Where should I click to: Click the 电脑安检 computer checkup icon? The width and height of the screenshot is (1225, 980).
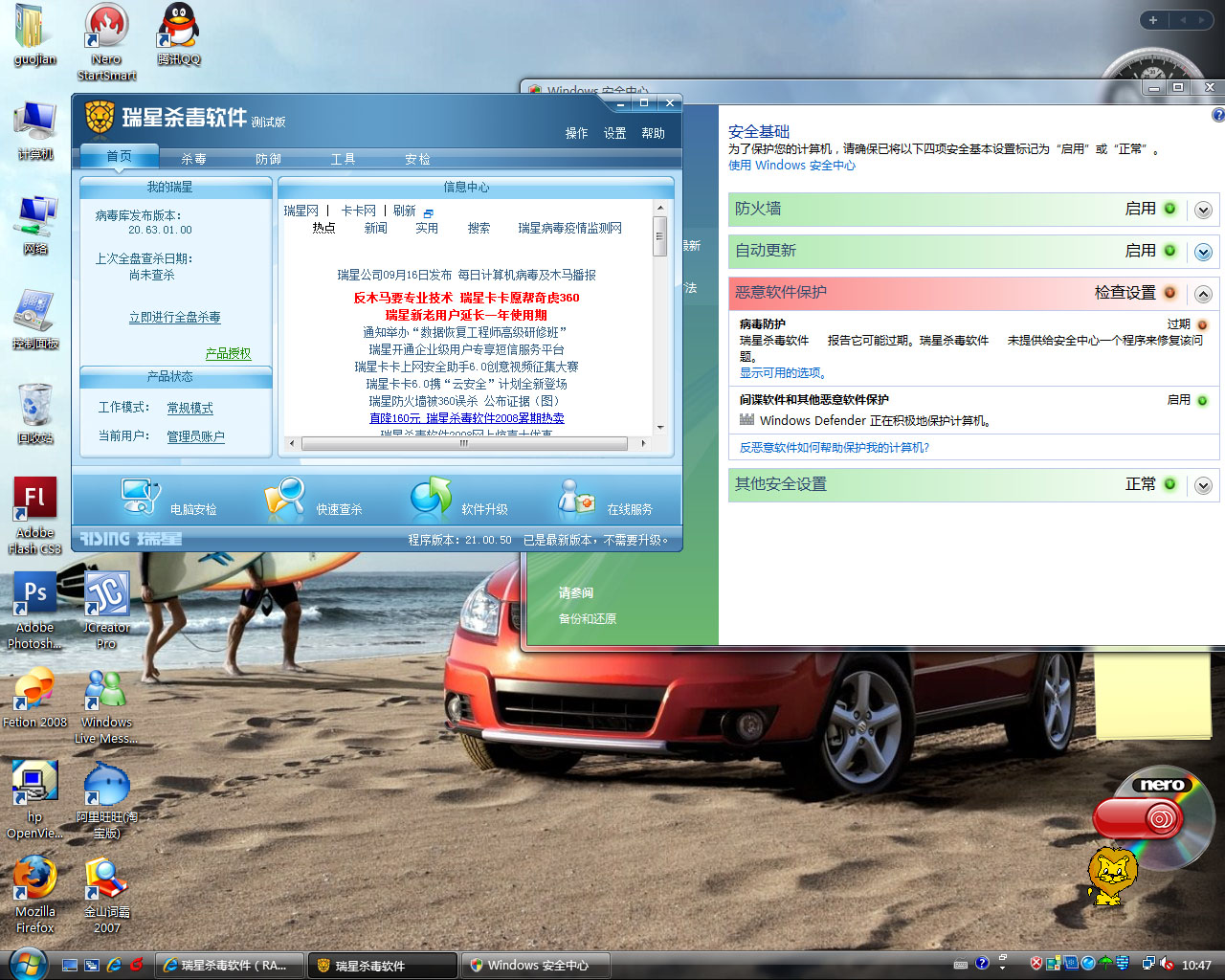[x=142, y=498]
